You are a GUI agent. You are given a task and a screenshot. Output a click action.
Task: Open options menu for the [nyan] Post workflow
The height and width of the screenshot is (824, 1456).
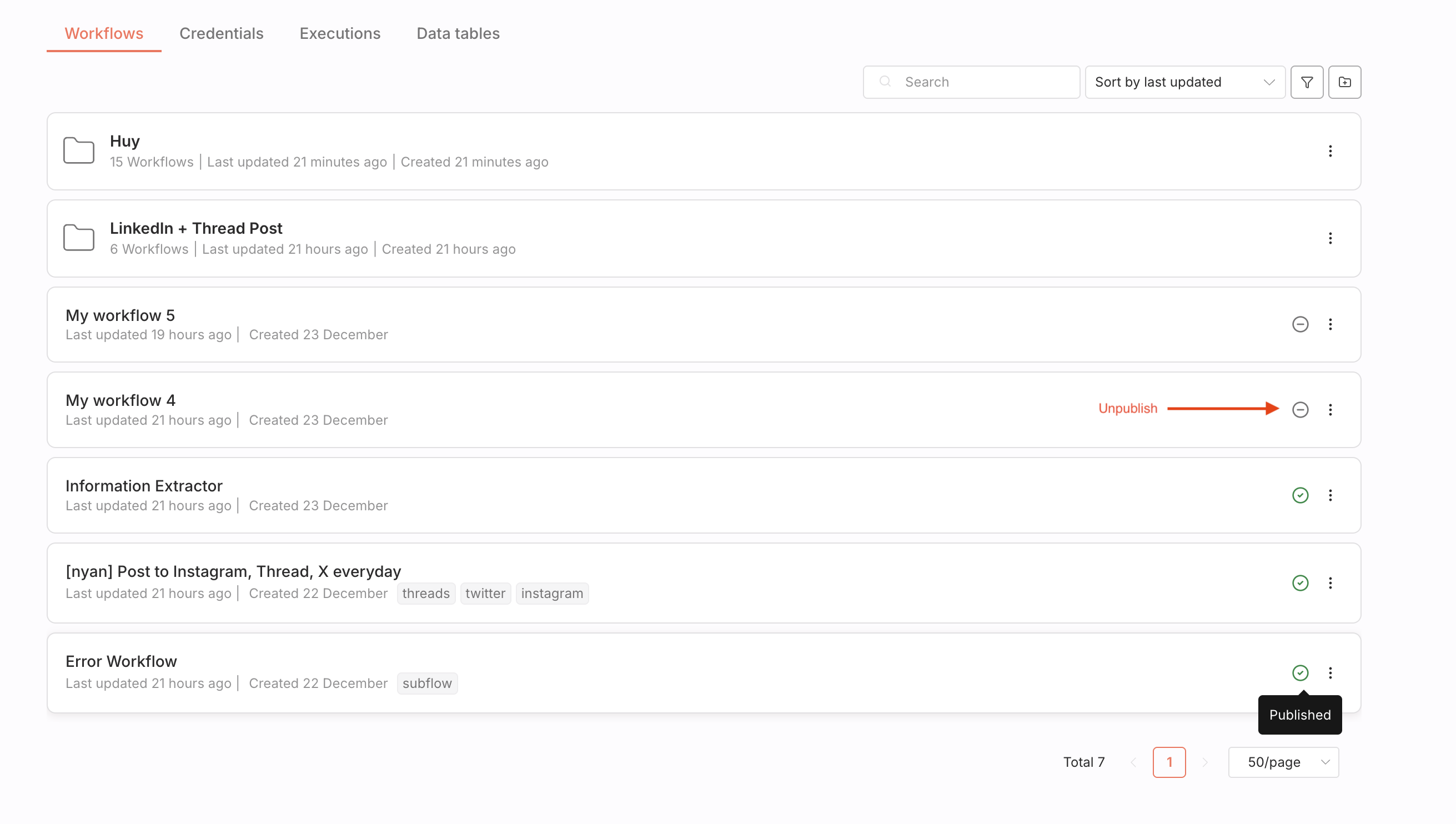pyautogui.click(x=1331, y=583)
